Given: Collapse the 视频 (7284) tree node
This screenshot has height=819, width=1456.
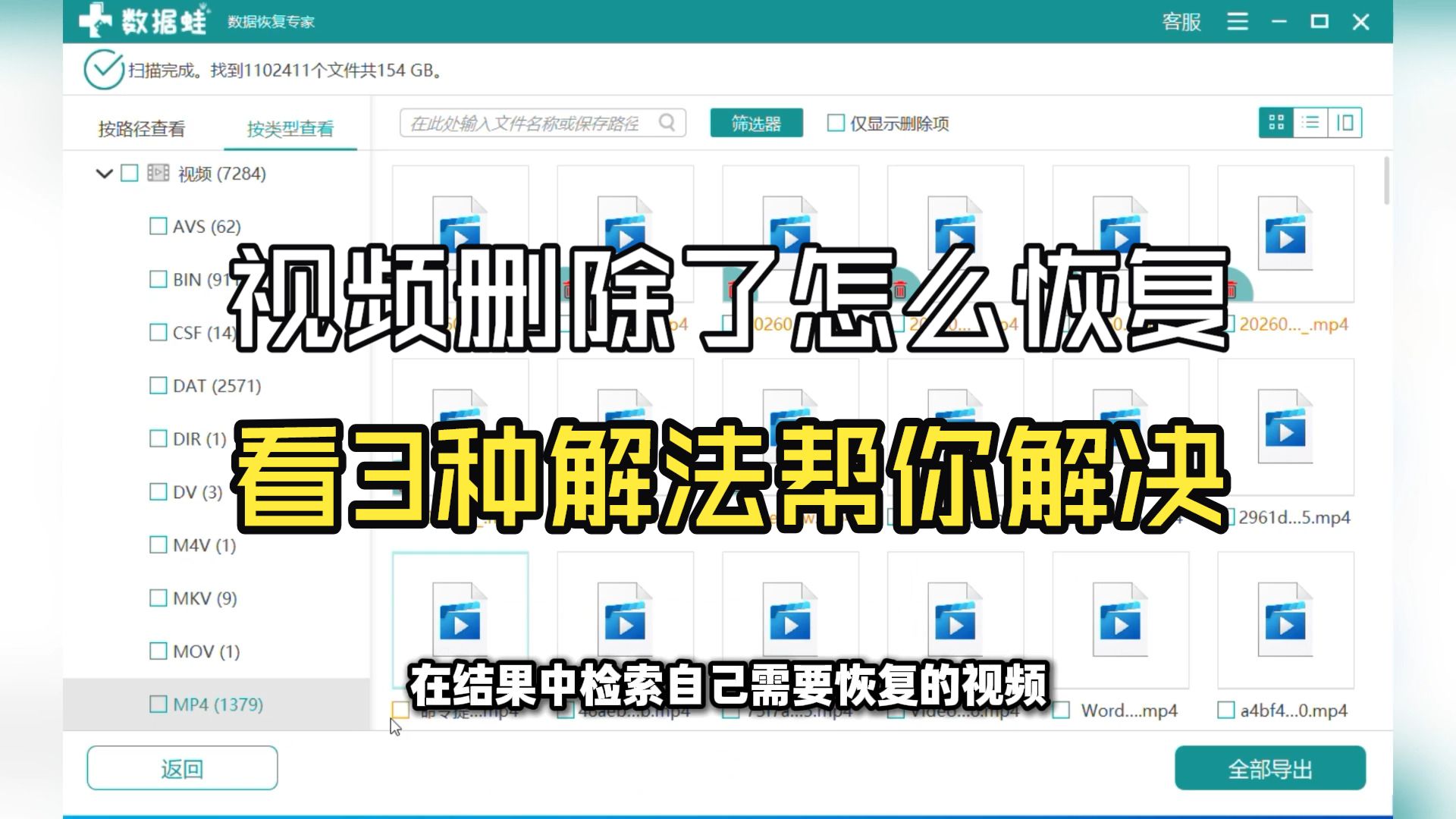Looking at the screenshot, I should click(104, 174).
